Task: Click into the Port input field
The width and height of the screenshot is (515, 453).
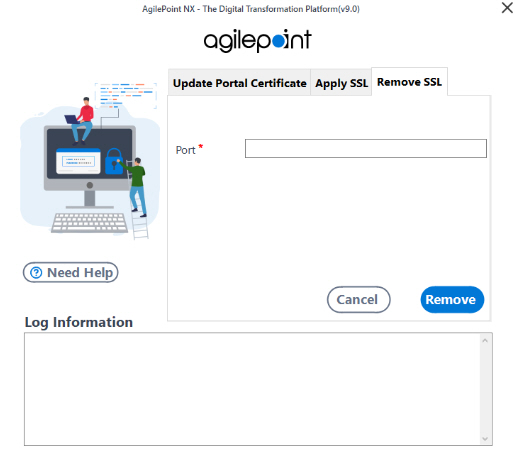Action: coord(366,148)
